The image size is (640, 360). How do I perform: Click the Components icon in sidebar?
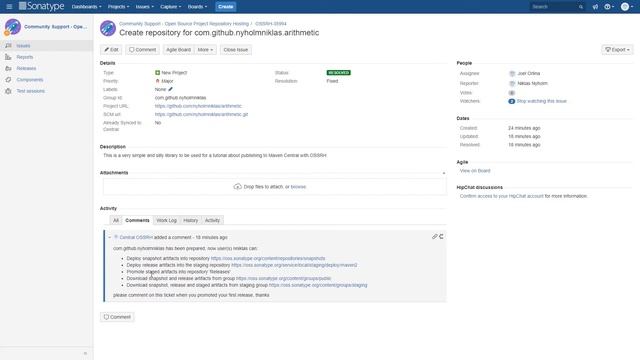pos(8,80)
